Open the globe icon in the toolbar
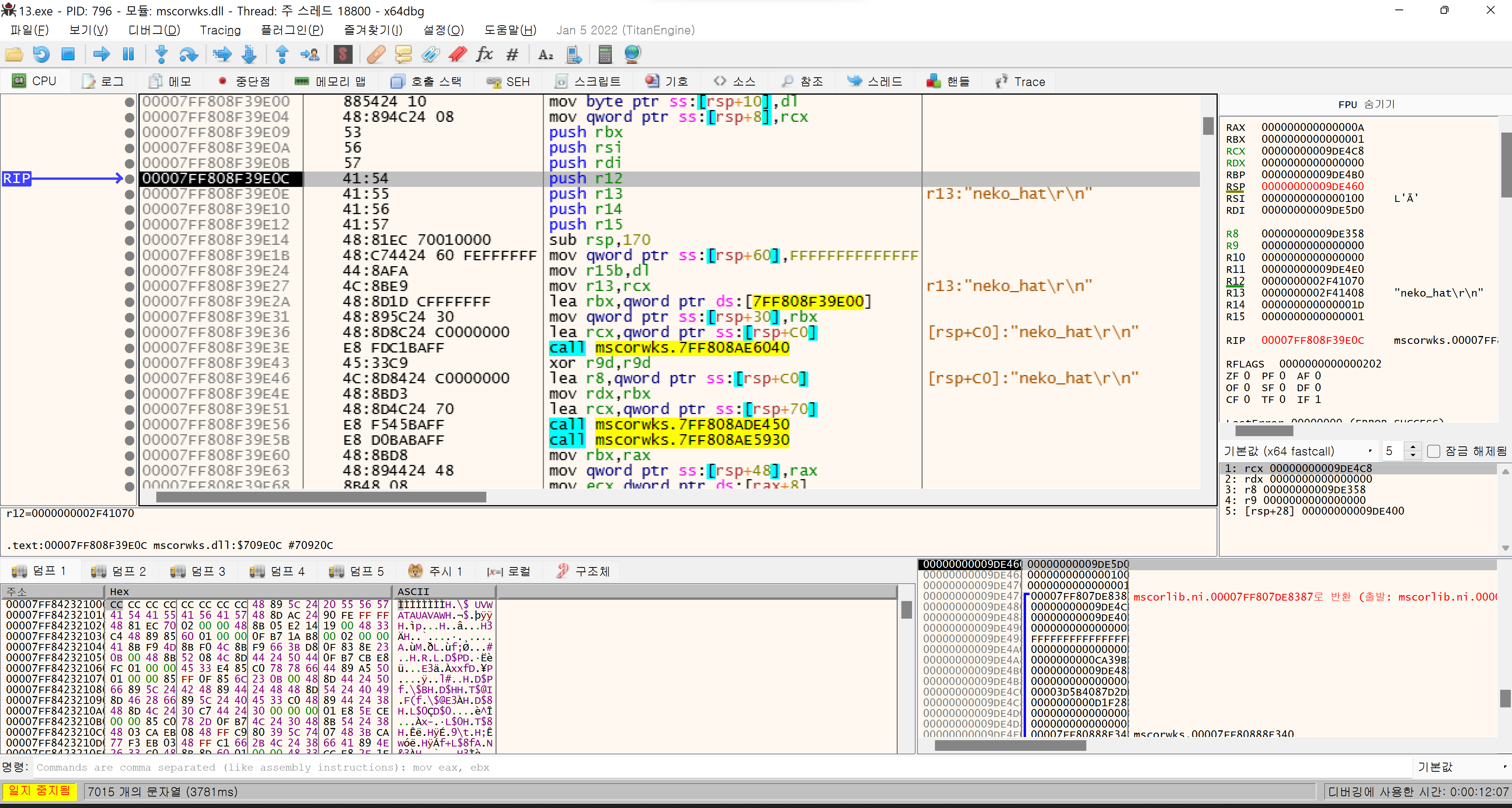 pyautogui.click(x=632, y=54)
